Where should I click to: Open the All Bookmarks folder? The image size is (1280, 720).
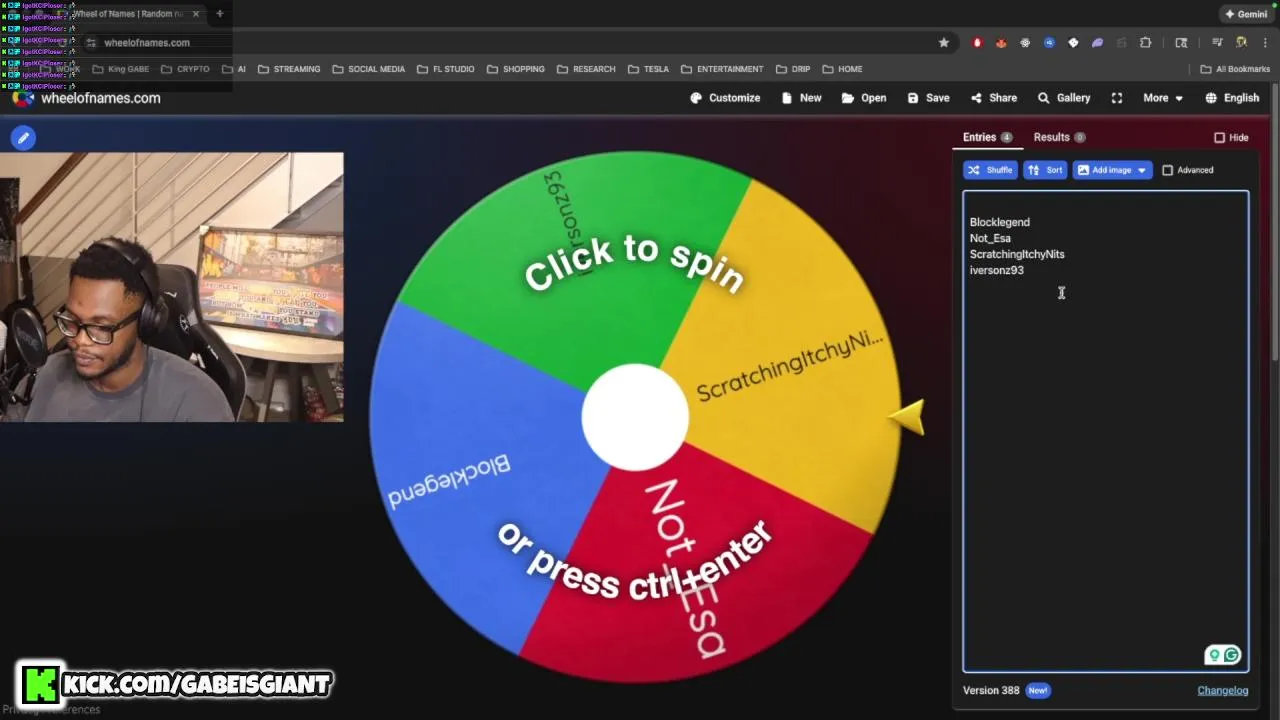click(1235, 69)
